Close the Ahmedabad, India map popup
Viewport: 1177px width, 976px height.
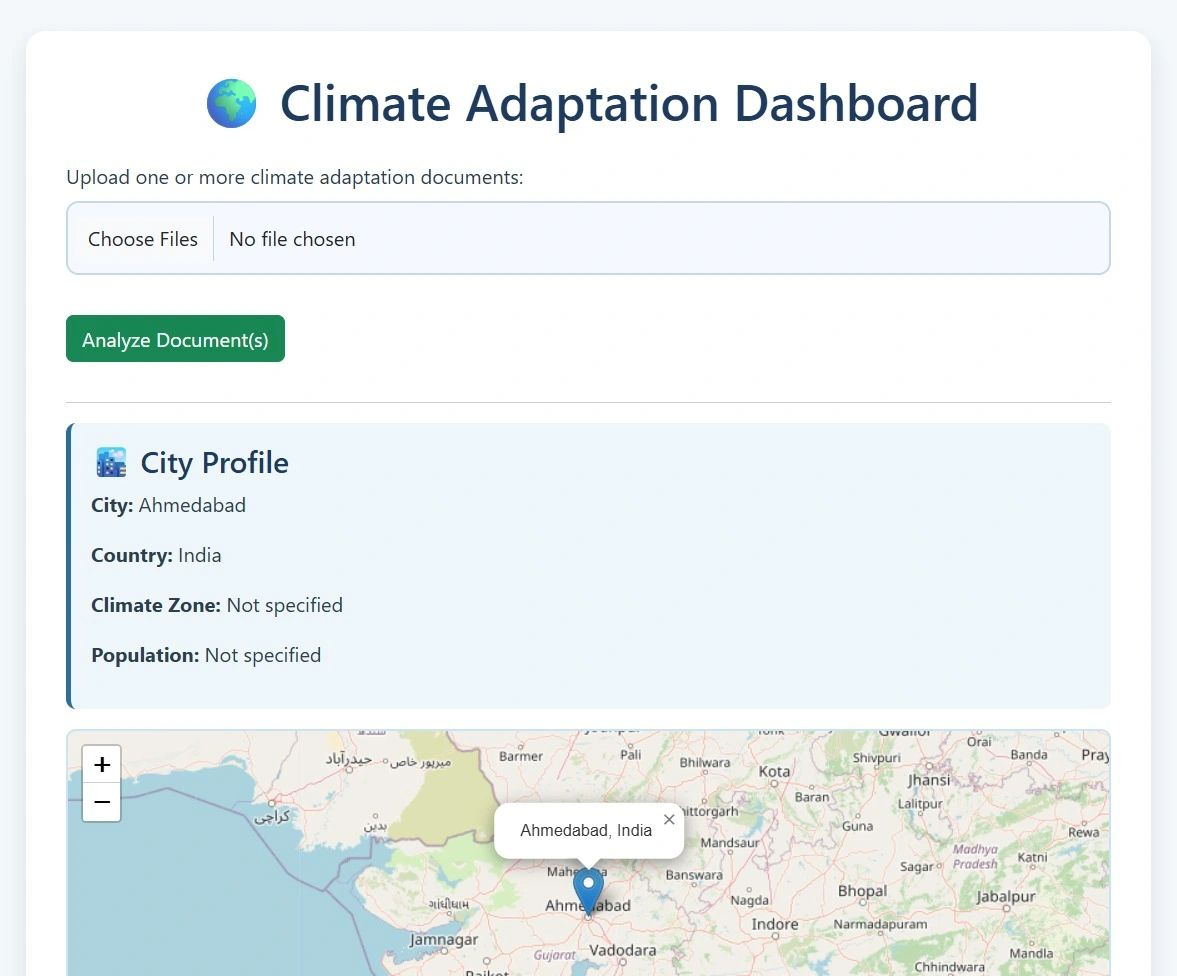point(669,819)
